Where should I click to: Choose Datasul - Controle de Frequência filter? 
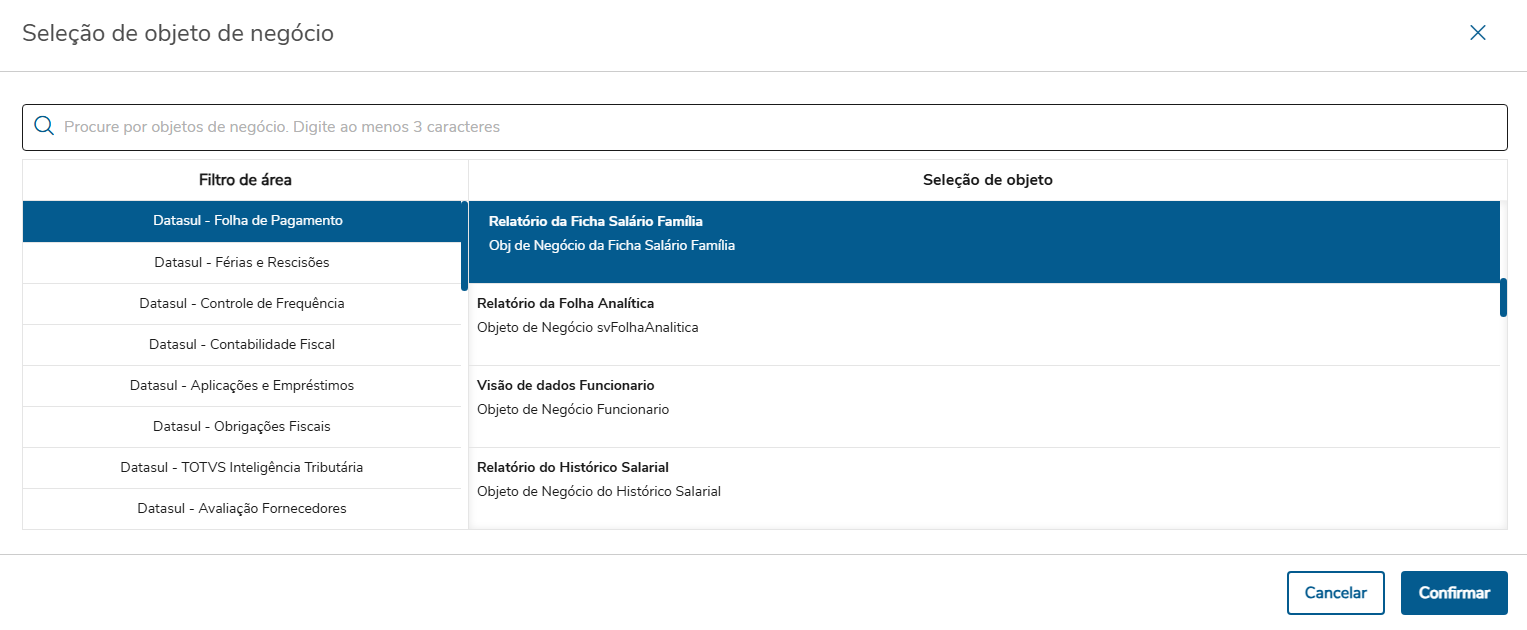point(242,303)
